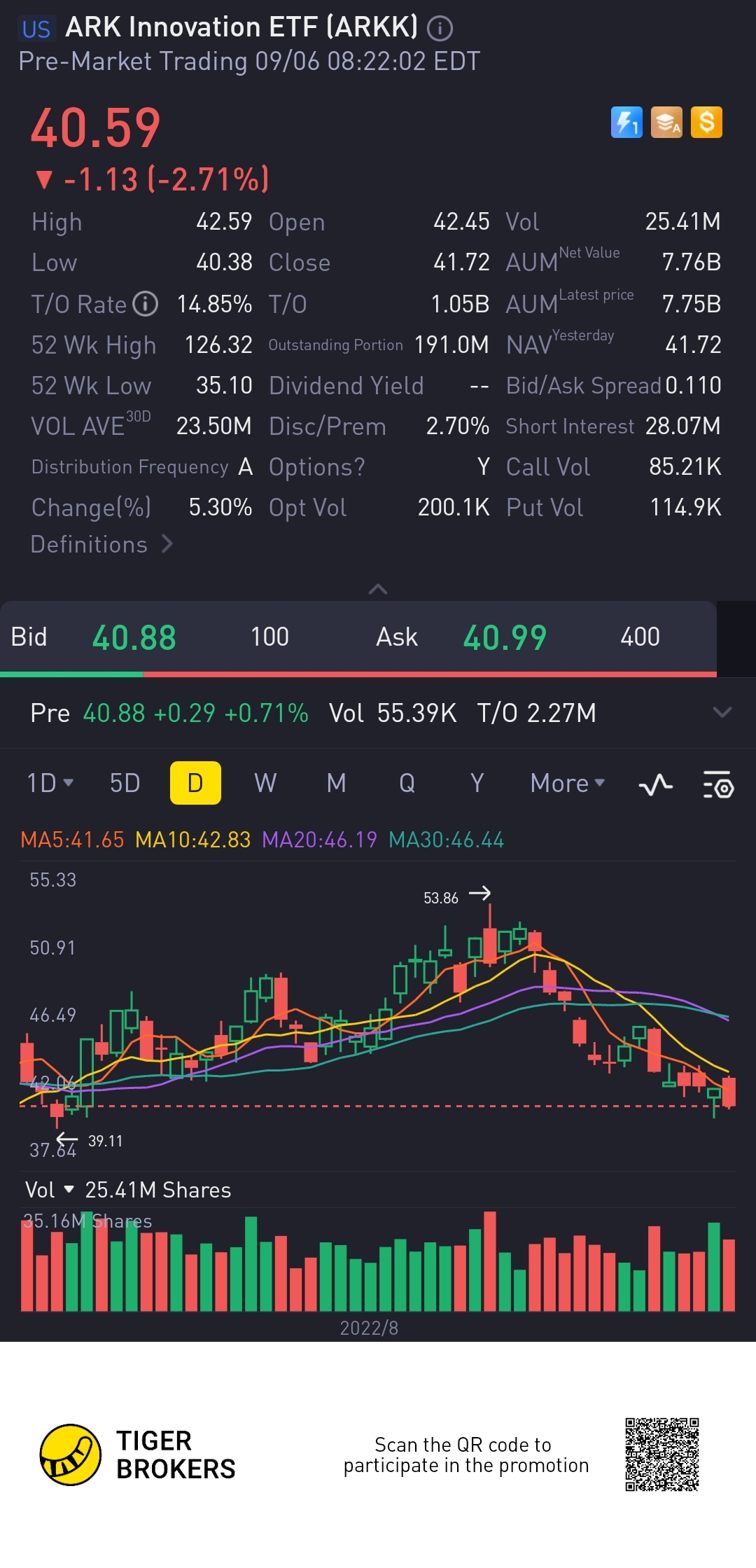Switch to the W weekly chart tab
The width and height of the screenshot is (756, 1568).
click(x=265, y=783)
